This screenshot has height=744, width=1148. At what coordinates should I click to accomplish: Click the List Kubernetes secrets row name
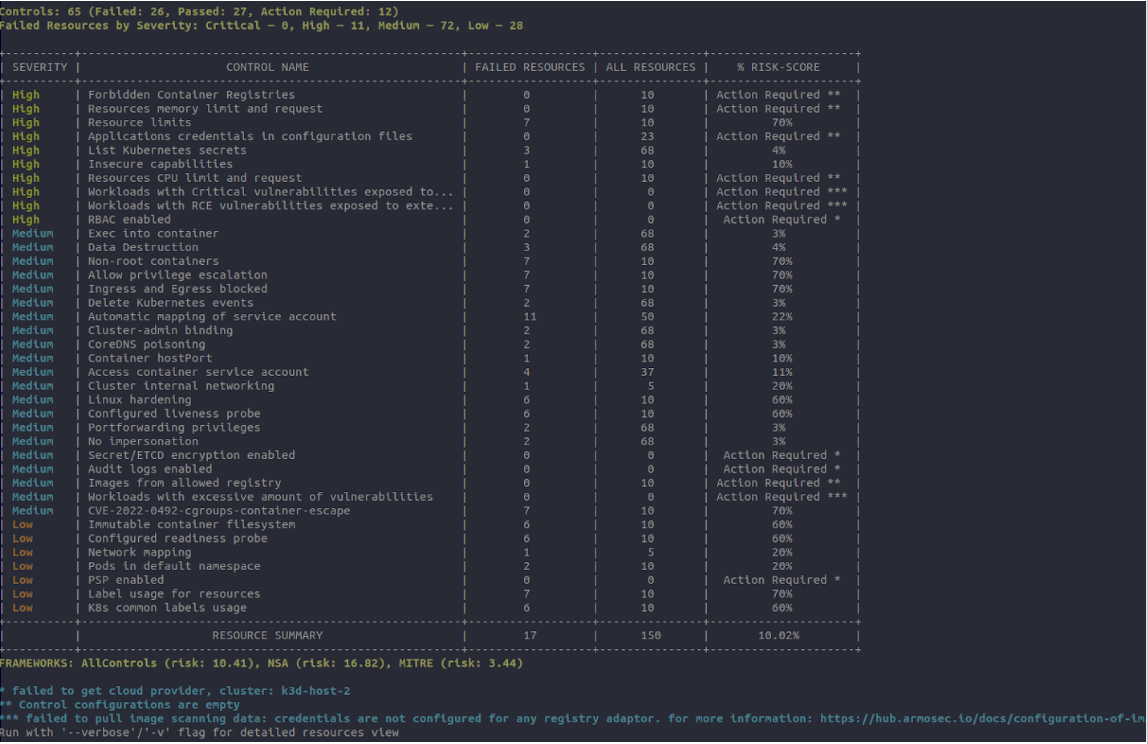[x=166, y=150]
